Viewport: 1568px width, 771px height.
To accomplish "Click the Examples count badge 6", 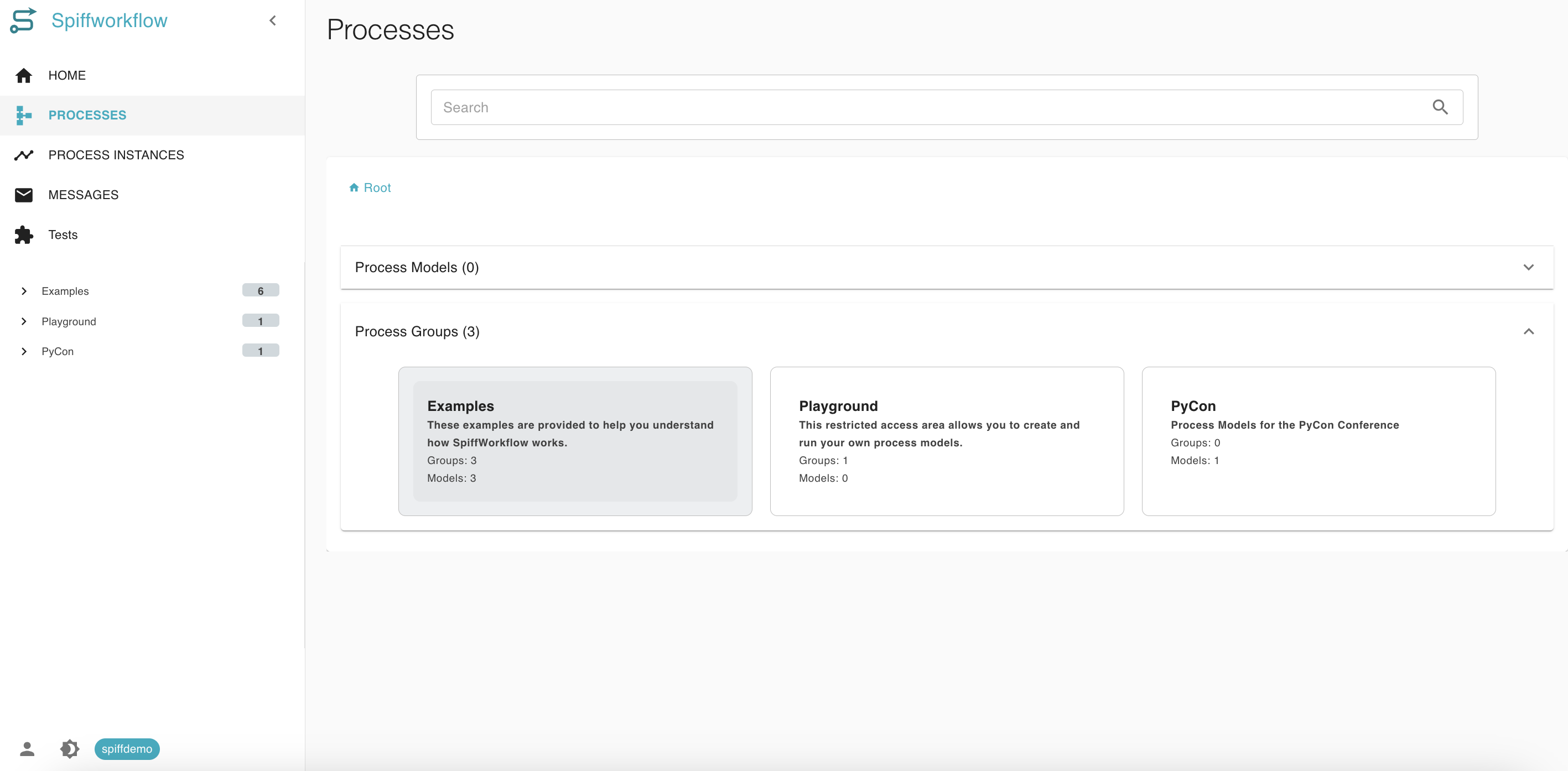I will pyautogui.click(x=261, y=290).
